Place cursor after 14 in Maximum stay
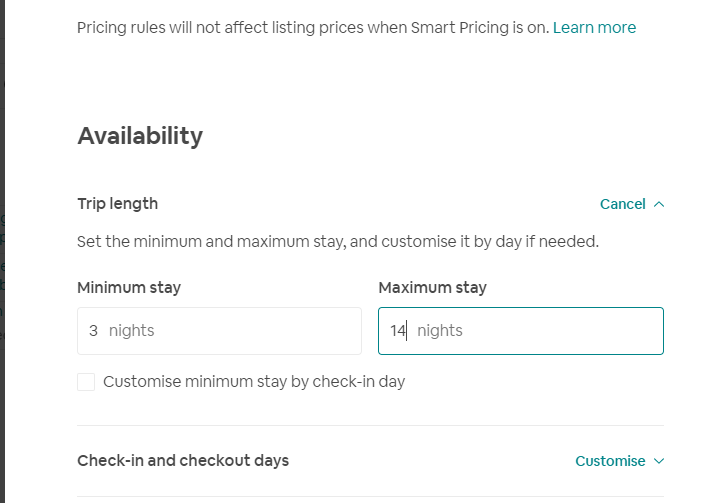 coord(406,331)
